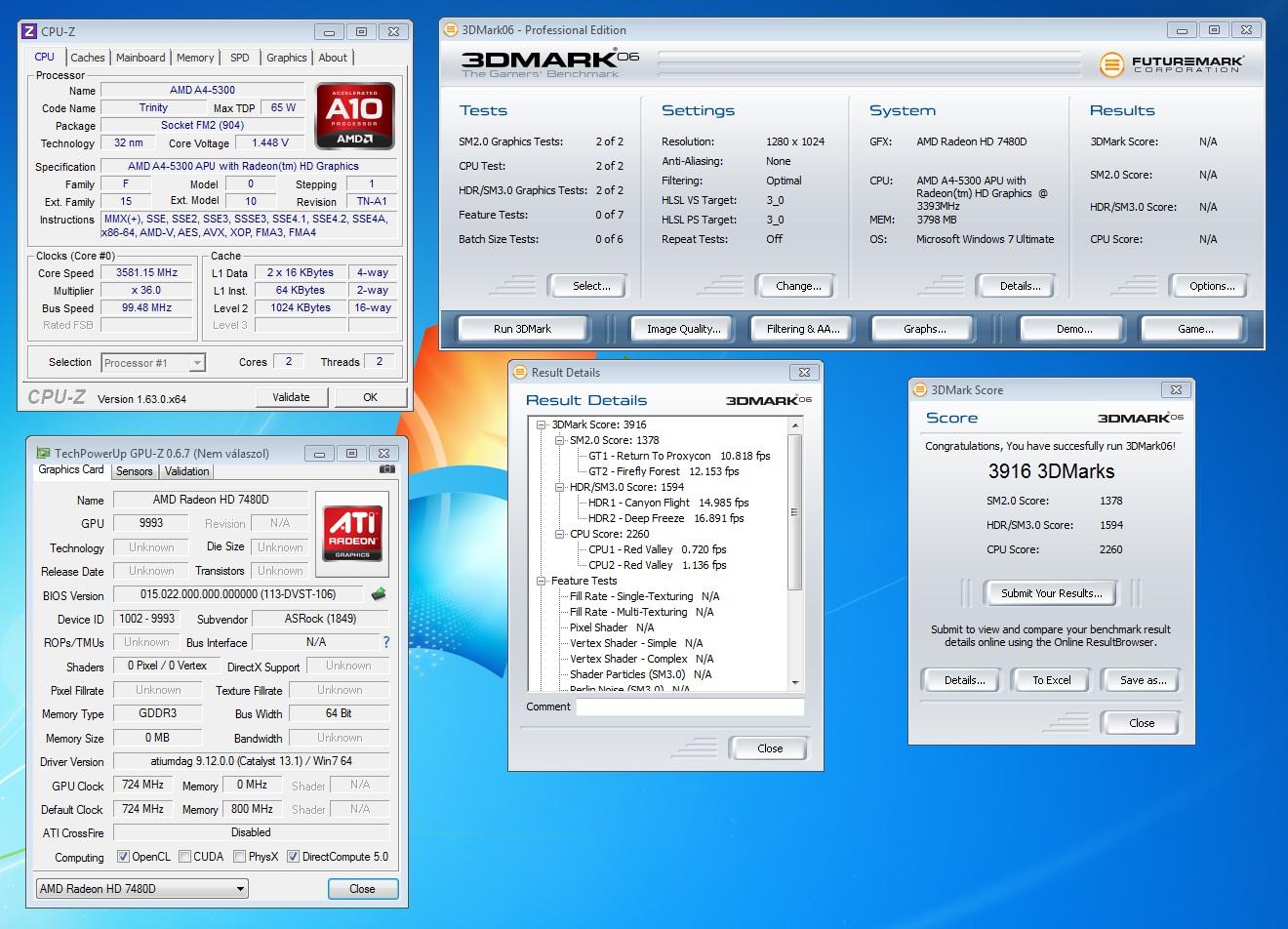Toggle the DirectCompute 5.0 checkbox
1288x929 pixels.
click(x=293, y=857)
